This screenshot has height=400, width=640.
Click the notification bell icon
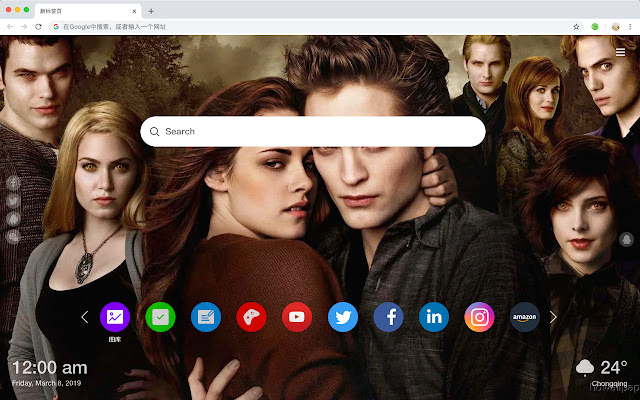coord(626,239)
